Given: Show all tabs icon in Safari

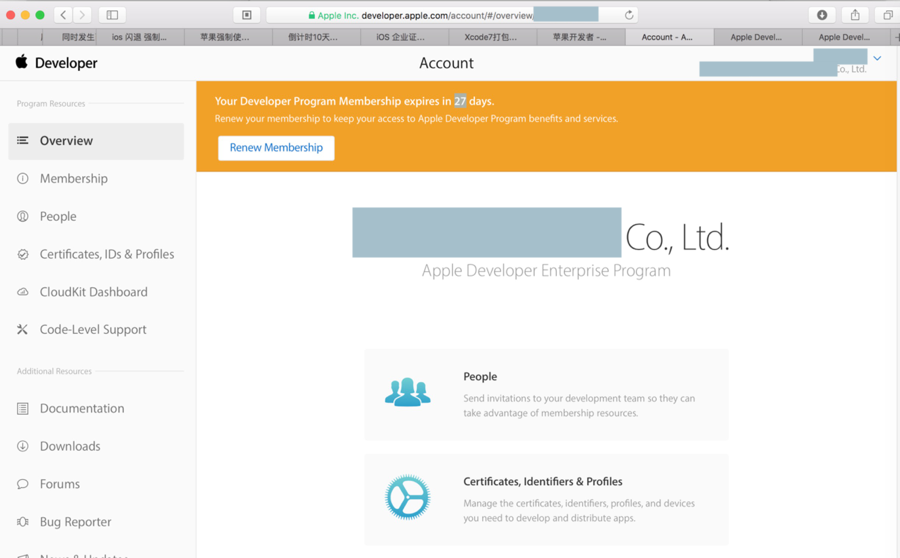Looking at the screenshot, I should pyautogui.click(x=887, y=15).
